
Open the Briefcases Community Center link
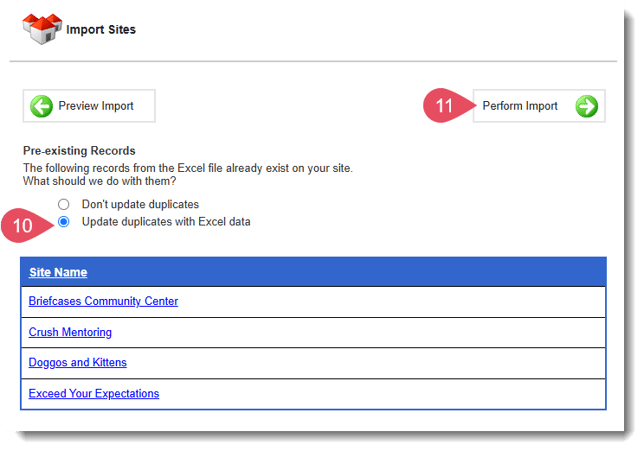[103, 301]
